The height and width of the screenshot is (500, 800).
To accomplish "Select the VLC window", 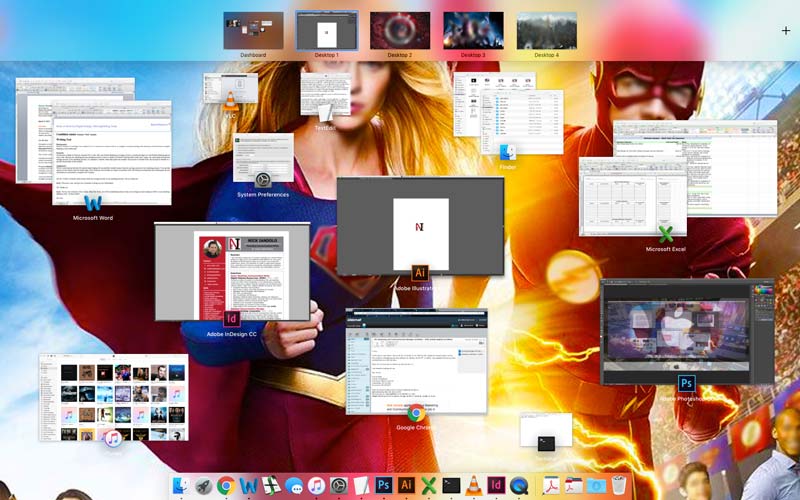I will [x=231, y=88].
